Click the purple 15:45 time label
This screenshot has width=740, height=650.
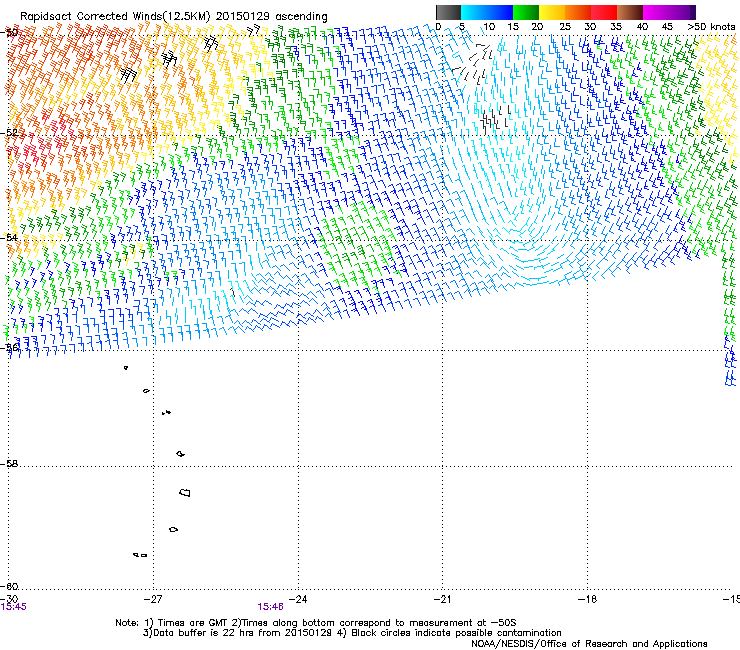click(14, 607)
